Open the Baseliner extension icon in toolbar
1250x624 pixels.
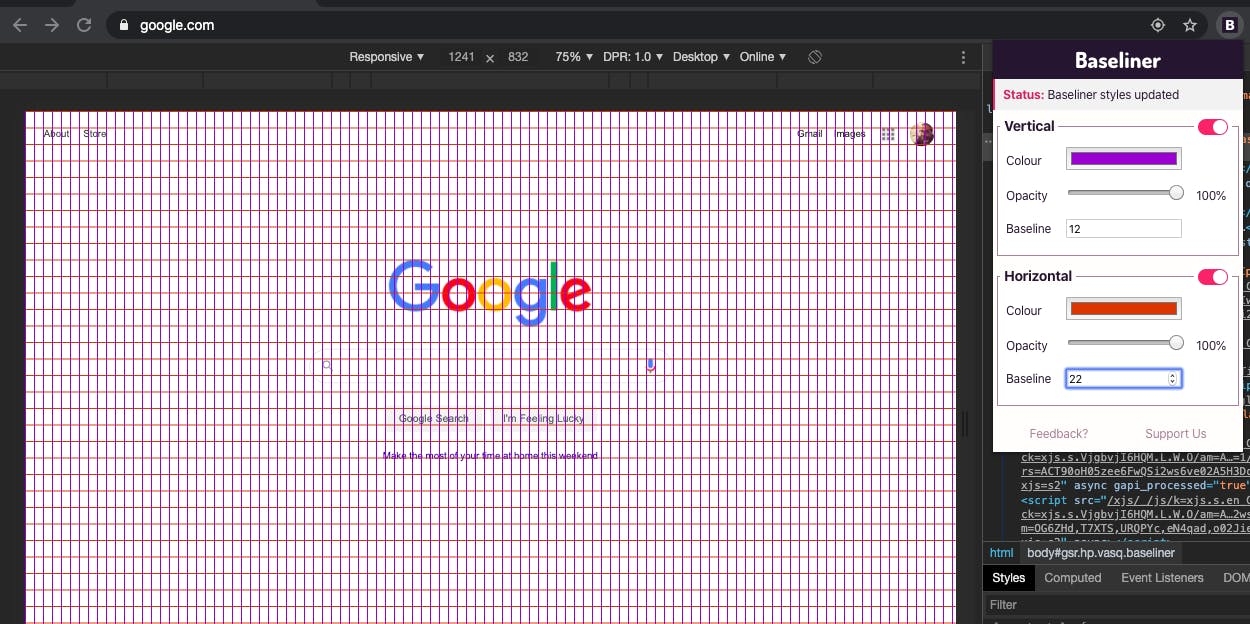click(x=1229, y=26)
